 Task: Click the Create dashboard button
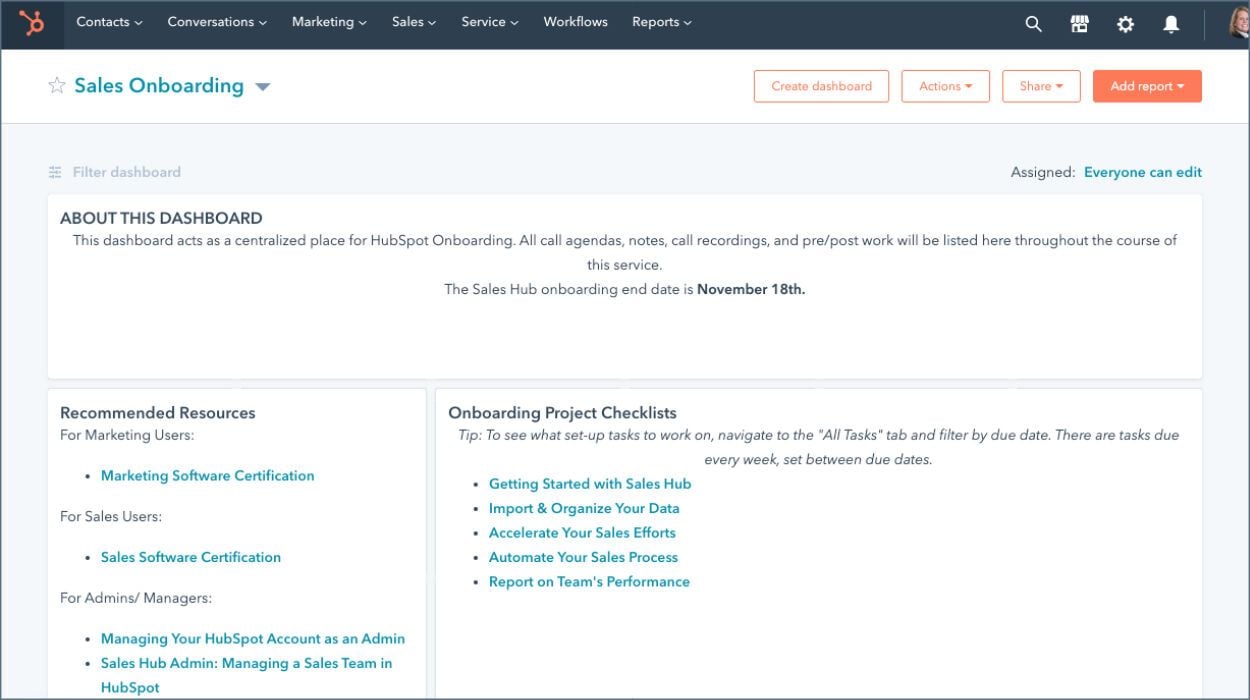tap(821, 86)
